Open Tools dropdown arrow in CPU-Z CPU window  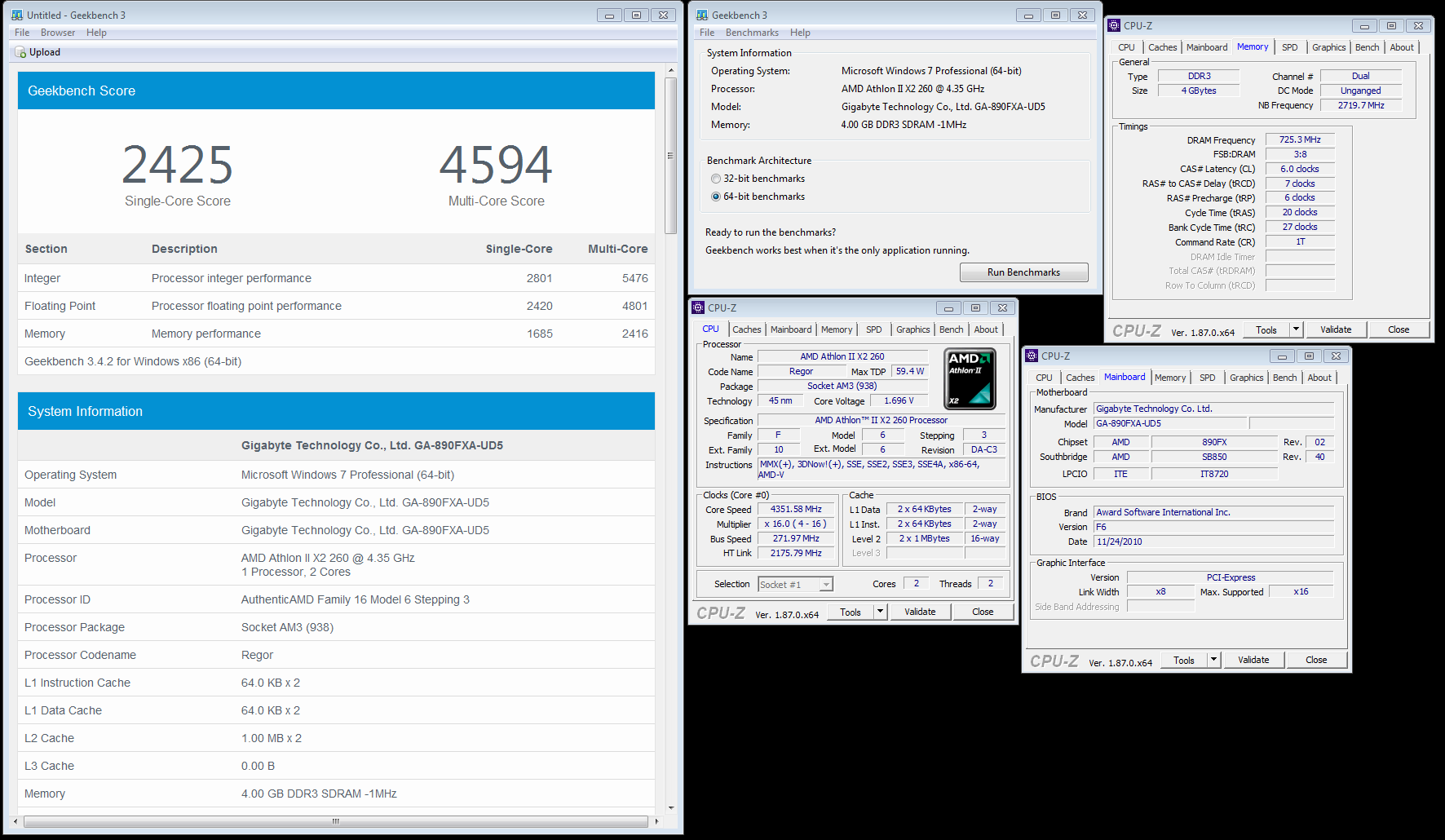[880, 612]
